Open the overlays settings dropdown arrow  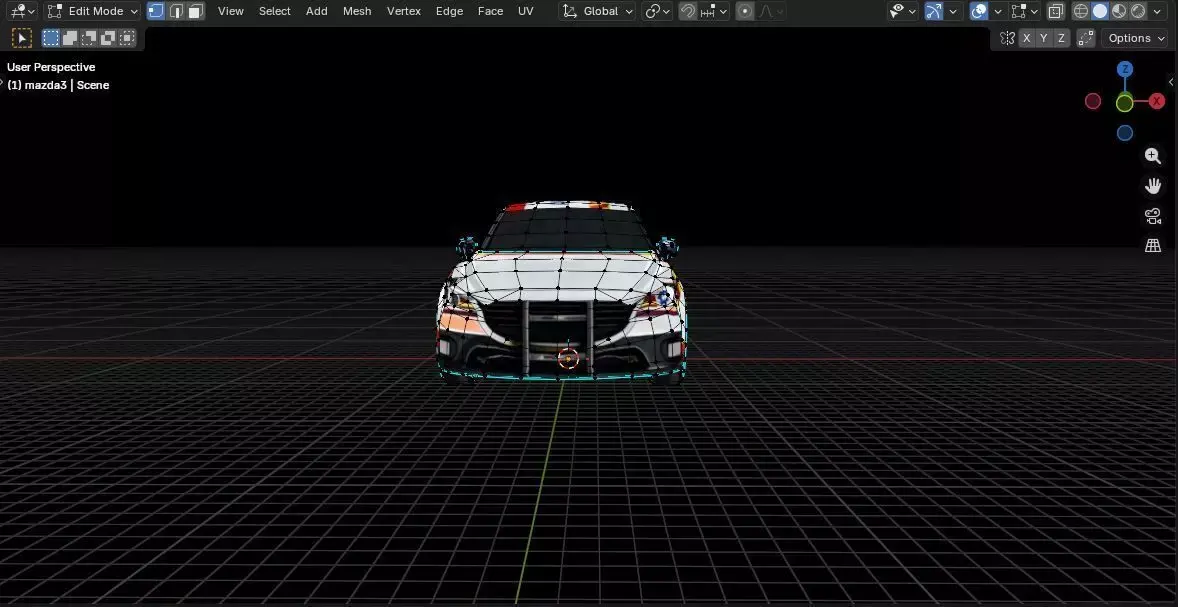998,11
